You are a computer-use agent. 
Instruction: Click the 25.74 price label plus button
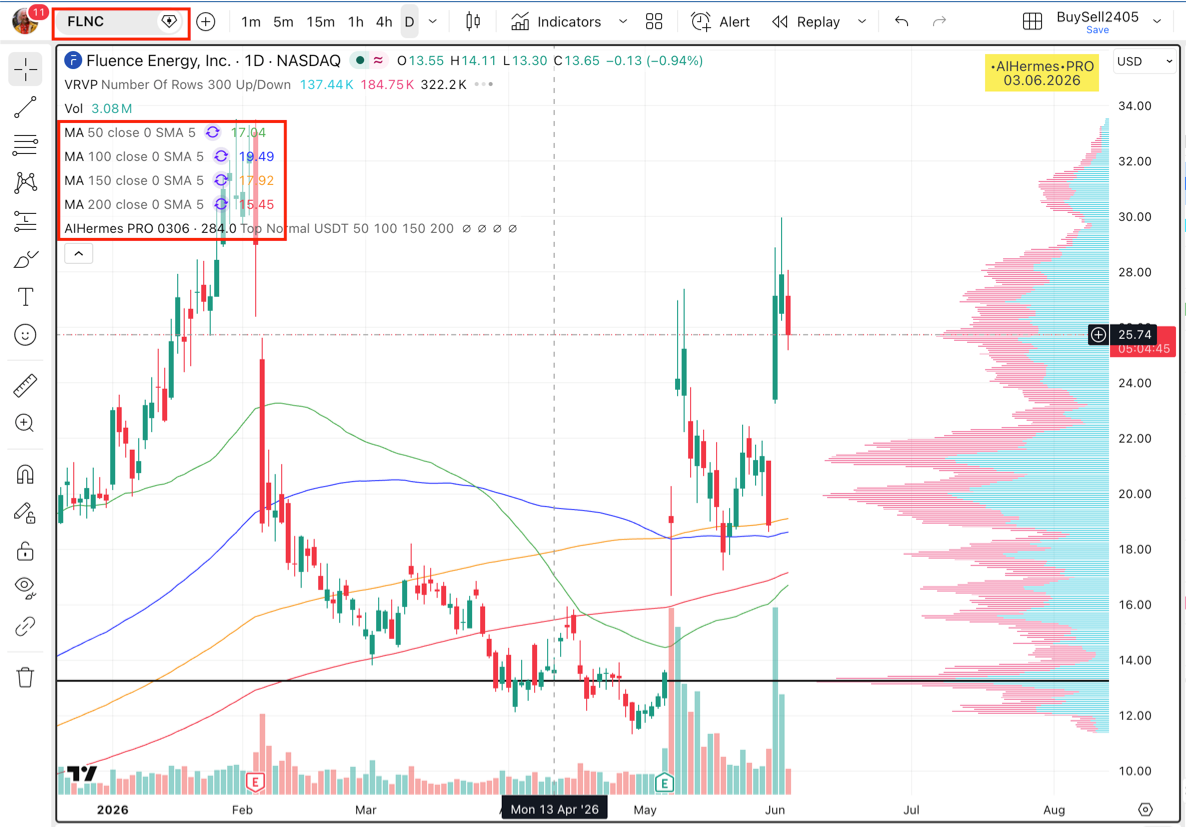pyautogui.click(x=1098, y=334)
